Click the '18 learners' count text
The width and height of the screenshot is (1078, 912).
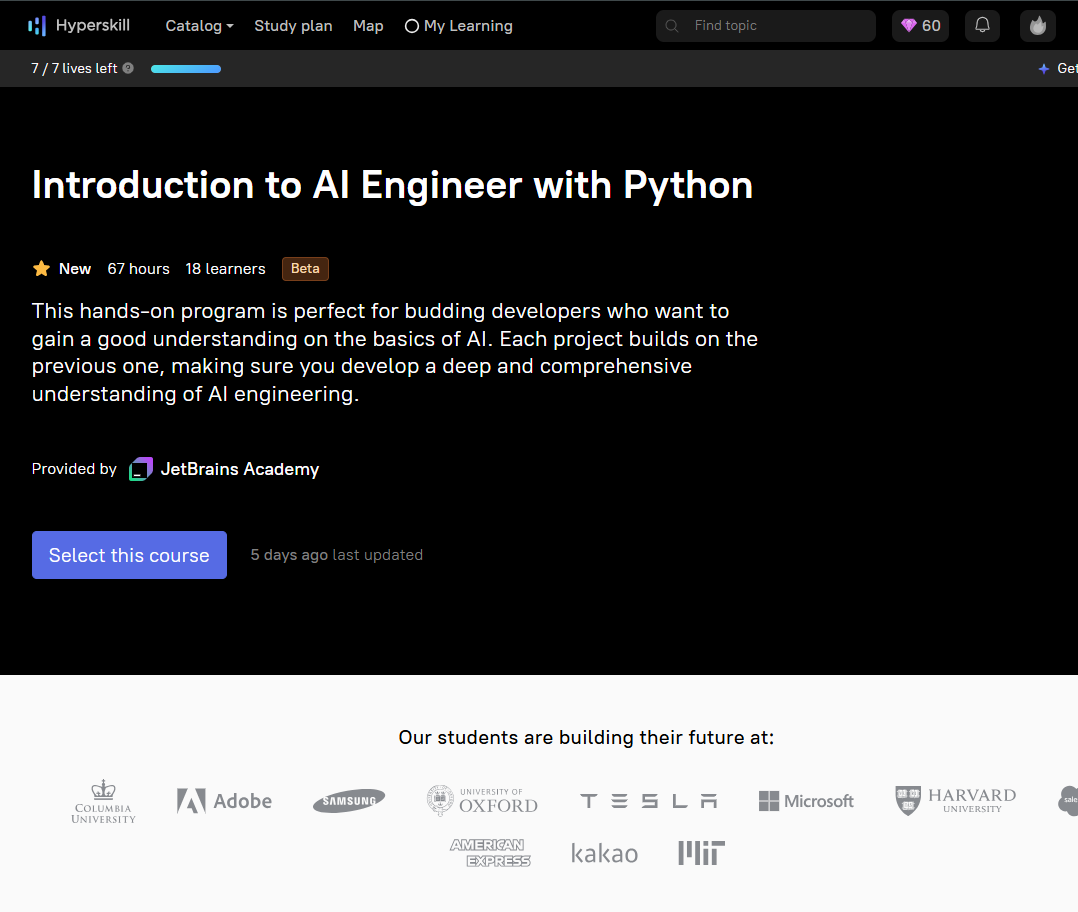(226, 269)
